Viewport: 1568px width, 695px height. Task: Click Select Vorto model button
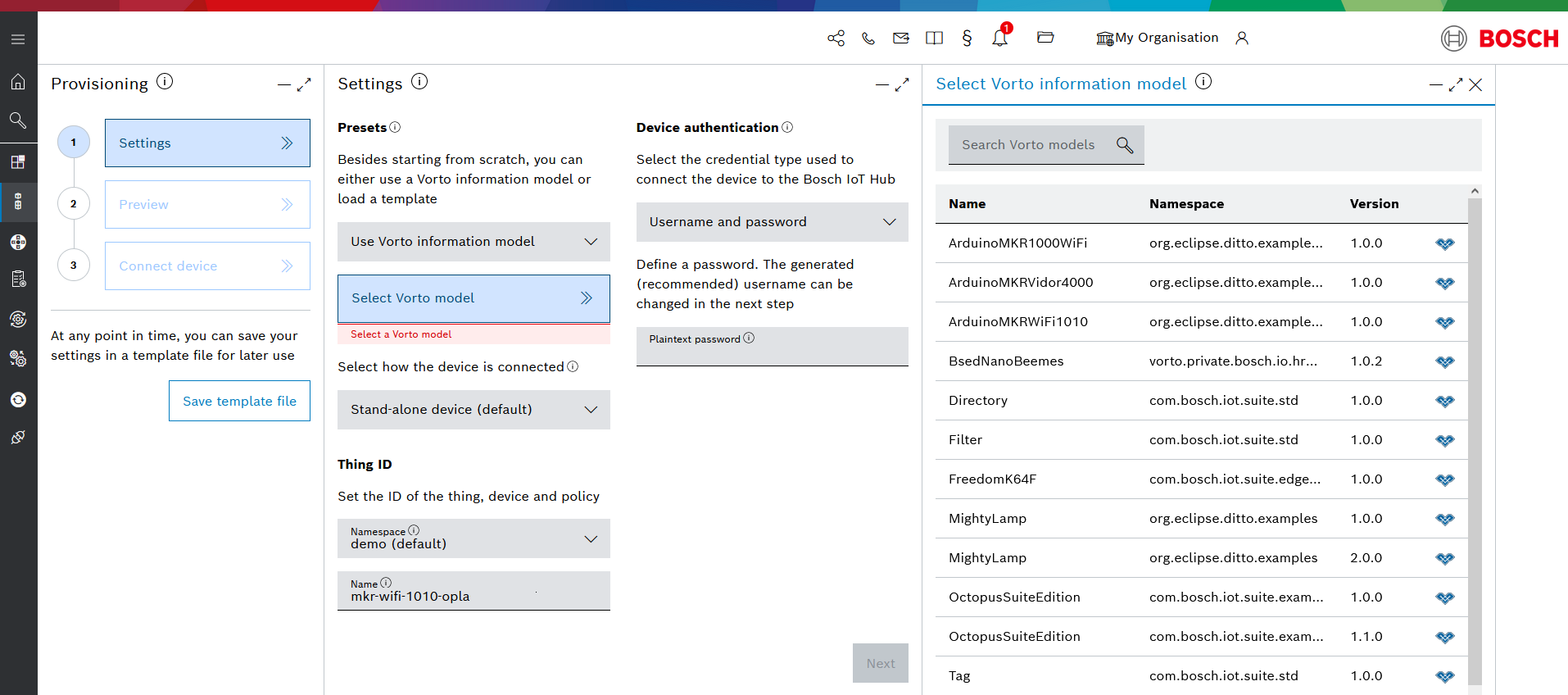474,298
